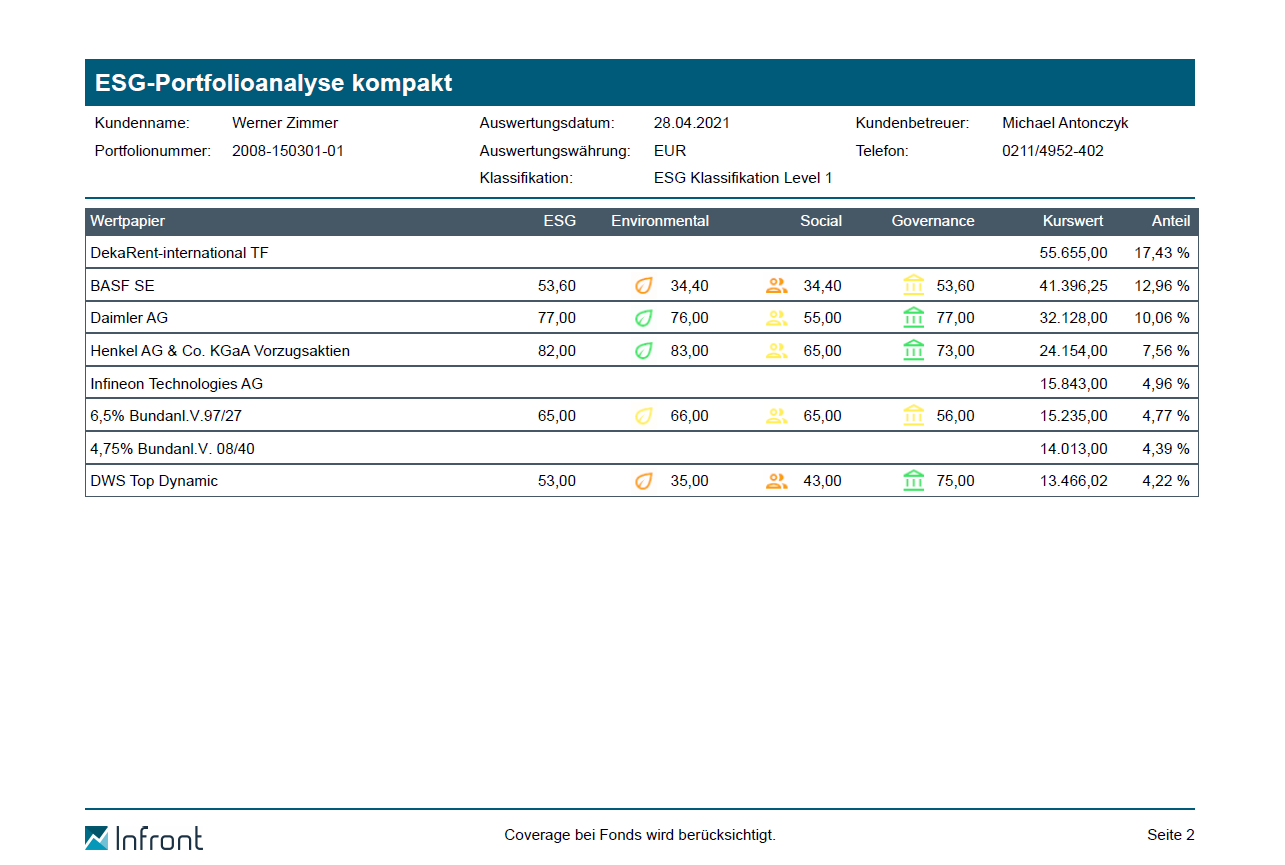The width and height of the screenshot is (1285, 865).
Task: Click the Anteil column header
Action: (1170, 221)
